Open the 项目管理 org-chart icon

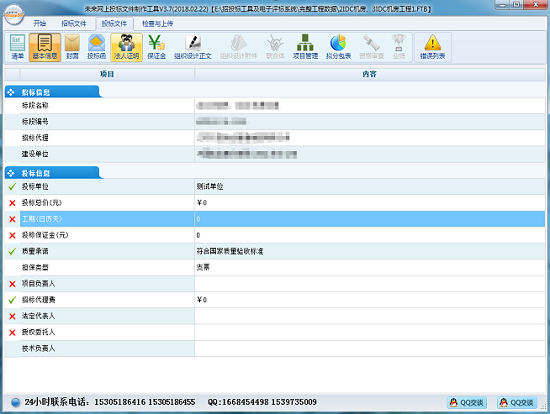(305, 47)
